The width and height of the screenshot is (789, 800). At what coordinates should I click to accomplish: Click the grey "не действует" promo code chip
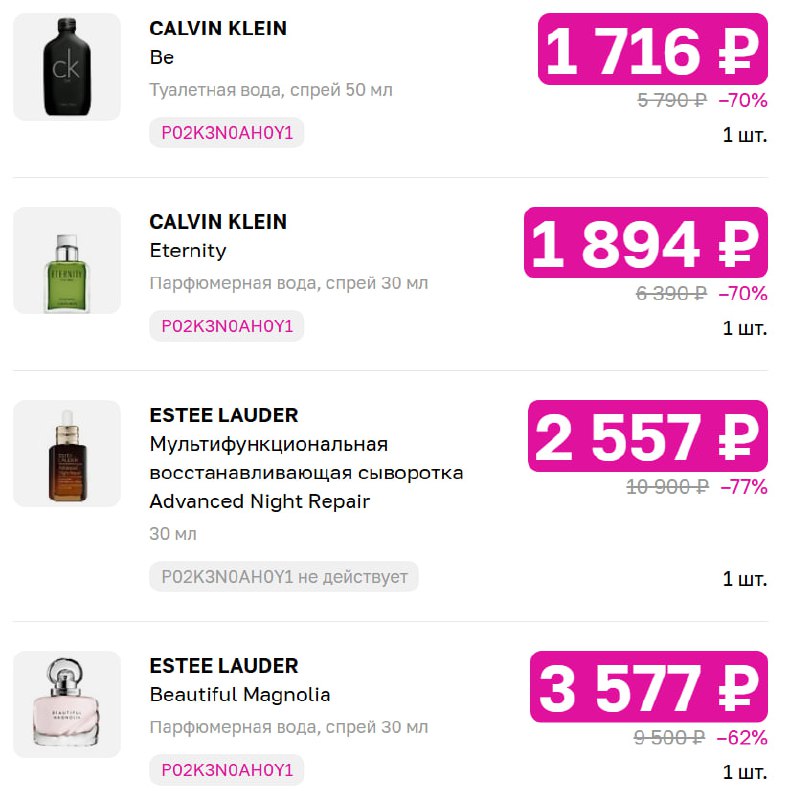pos(284,576)
